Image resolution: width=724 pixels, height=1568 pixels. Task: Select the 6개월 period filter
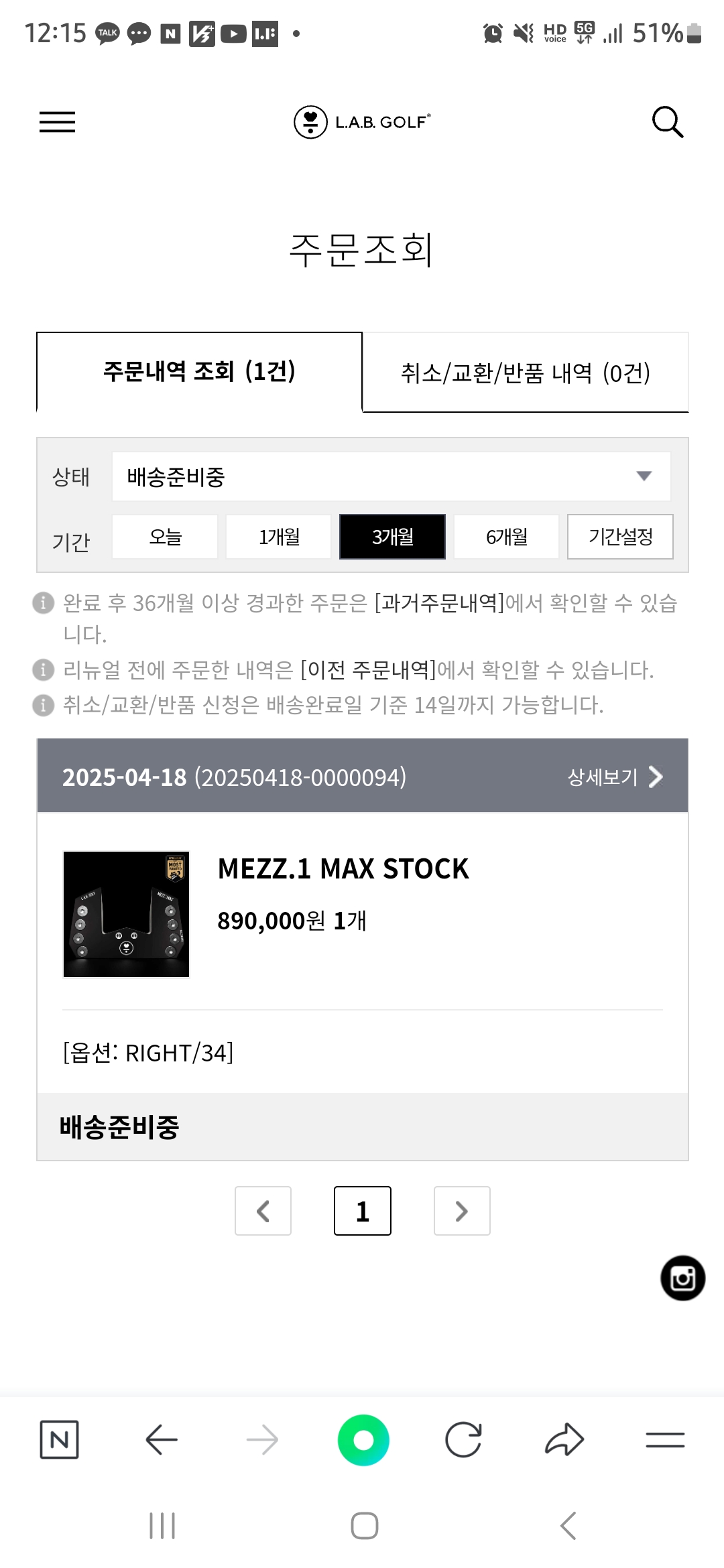click(506, 537)
